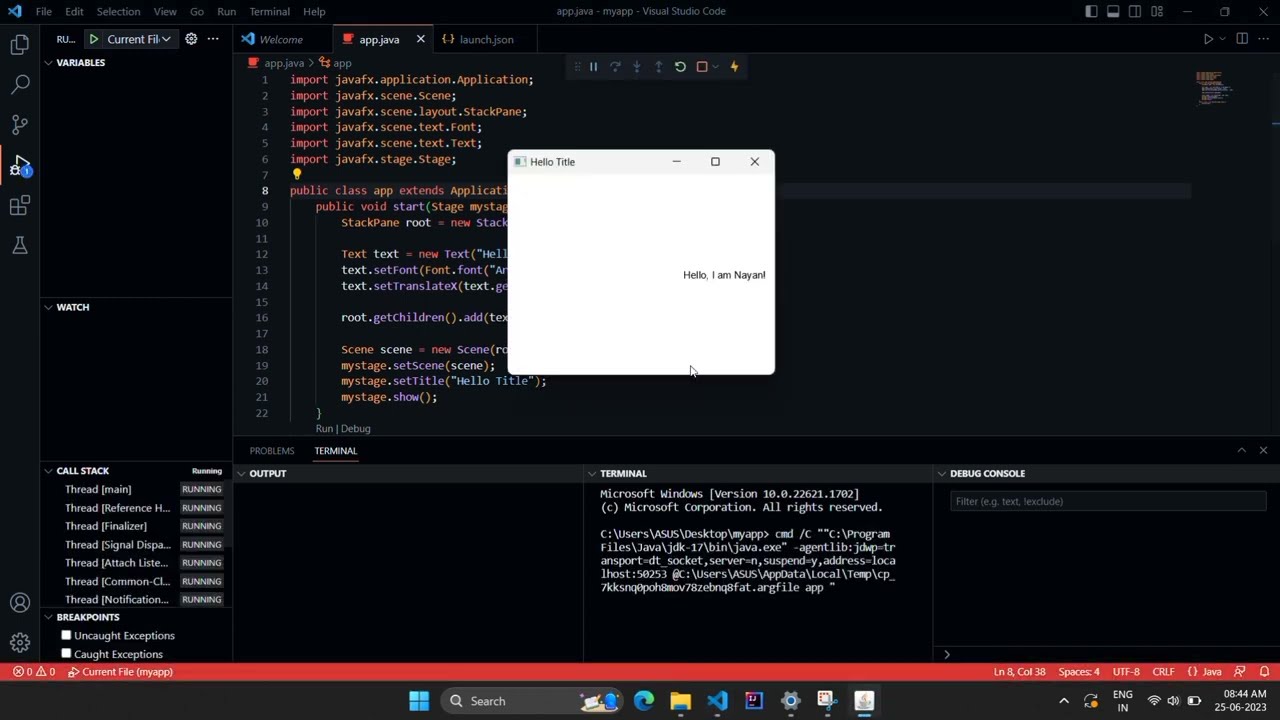The width and height of the screenshot is (1280, 720).
Task: Open dropdown next to editor run button
Action: [1222, 39]
